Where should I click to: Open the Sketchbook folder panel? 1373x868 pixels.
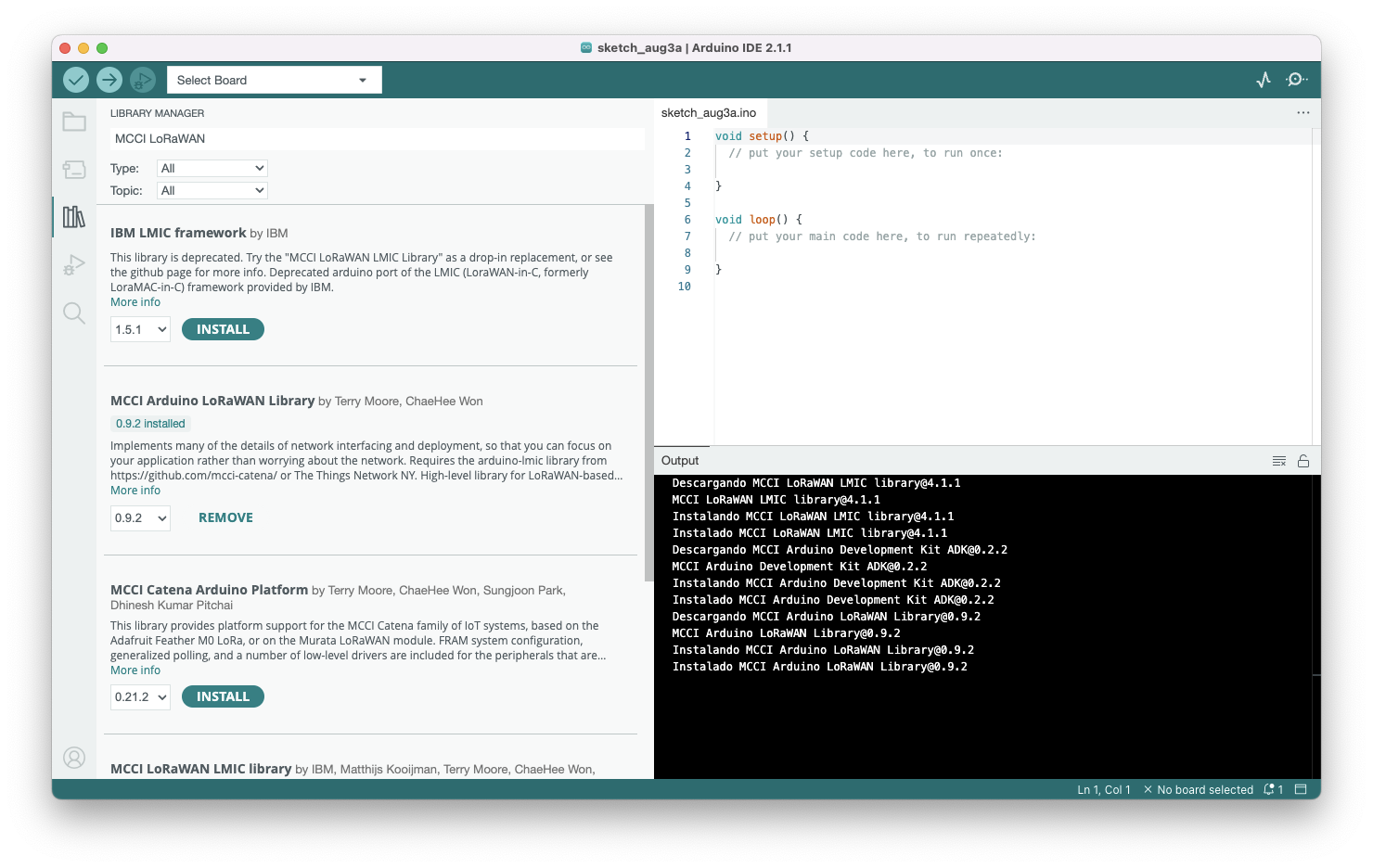click(x=74, y=121)
